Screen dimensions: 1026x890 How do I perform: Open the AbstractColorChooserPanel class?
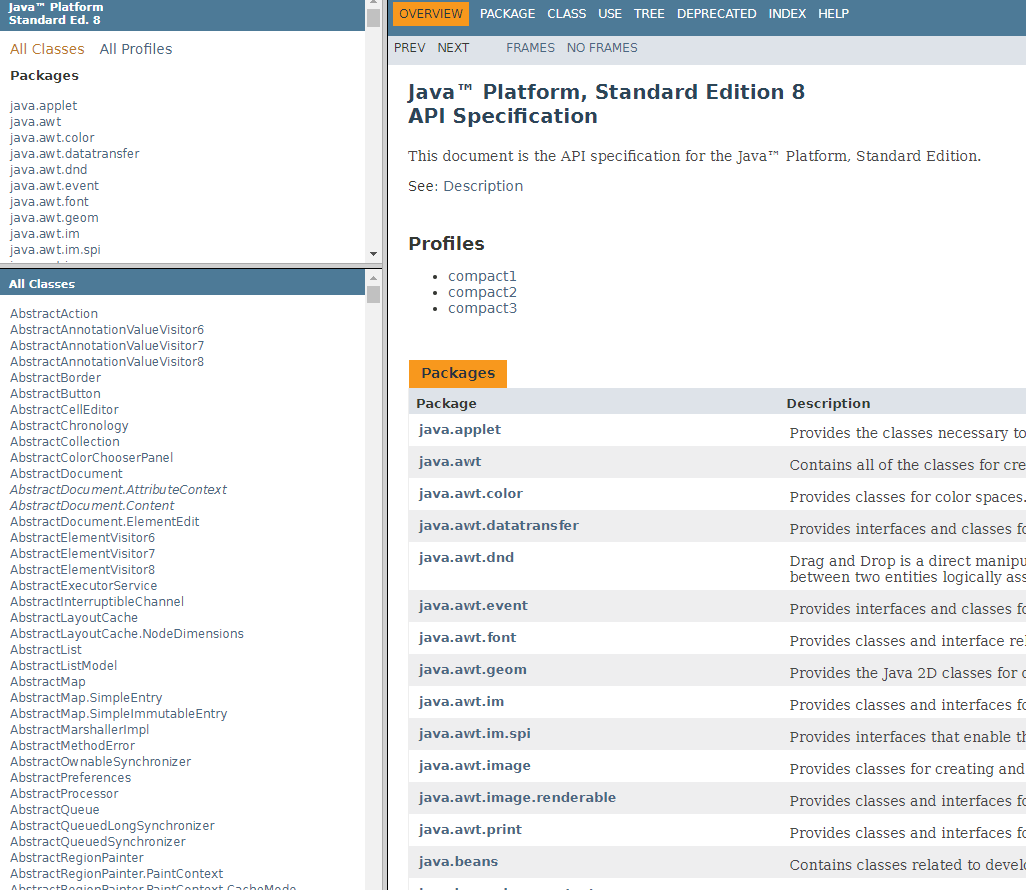[x=91, y=458]
